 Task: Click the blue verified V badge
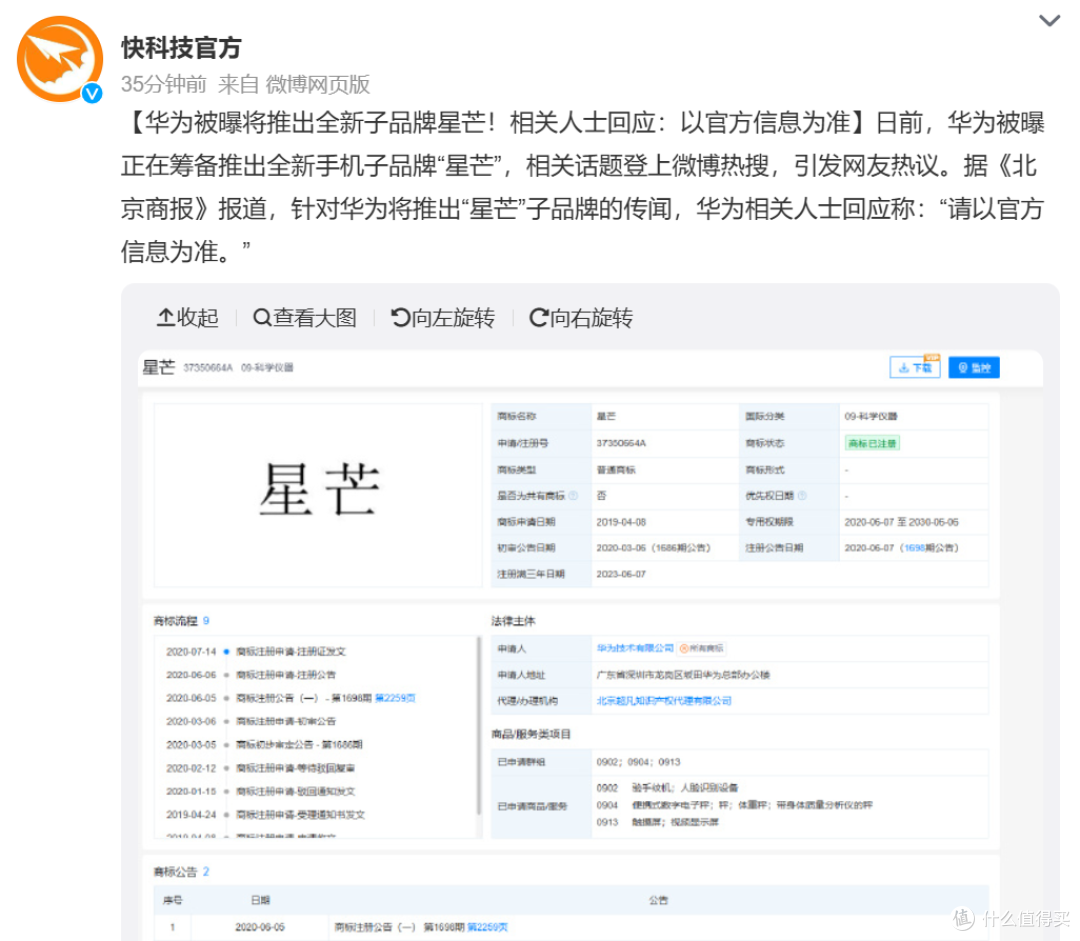click(x=92, y=93)
